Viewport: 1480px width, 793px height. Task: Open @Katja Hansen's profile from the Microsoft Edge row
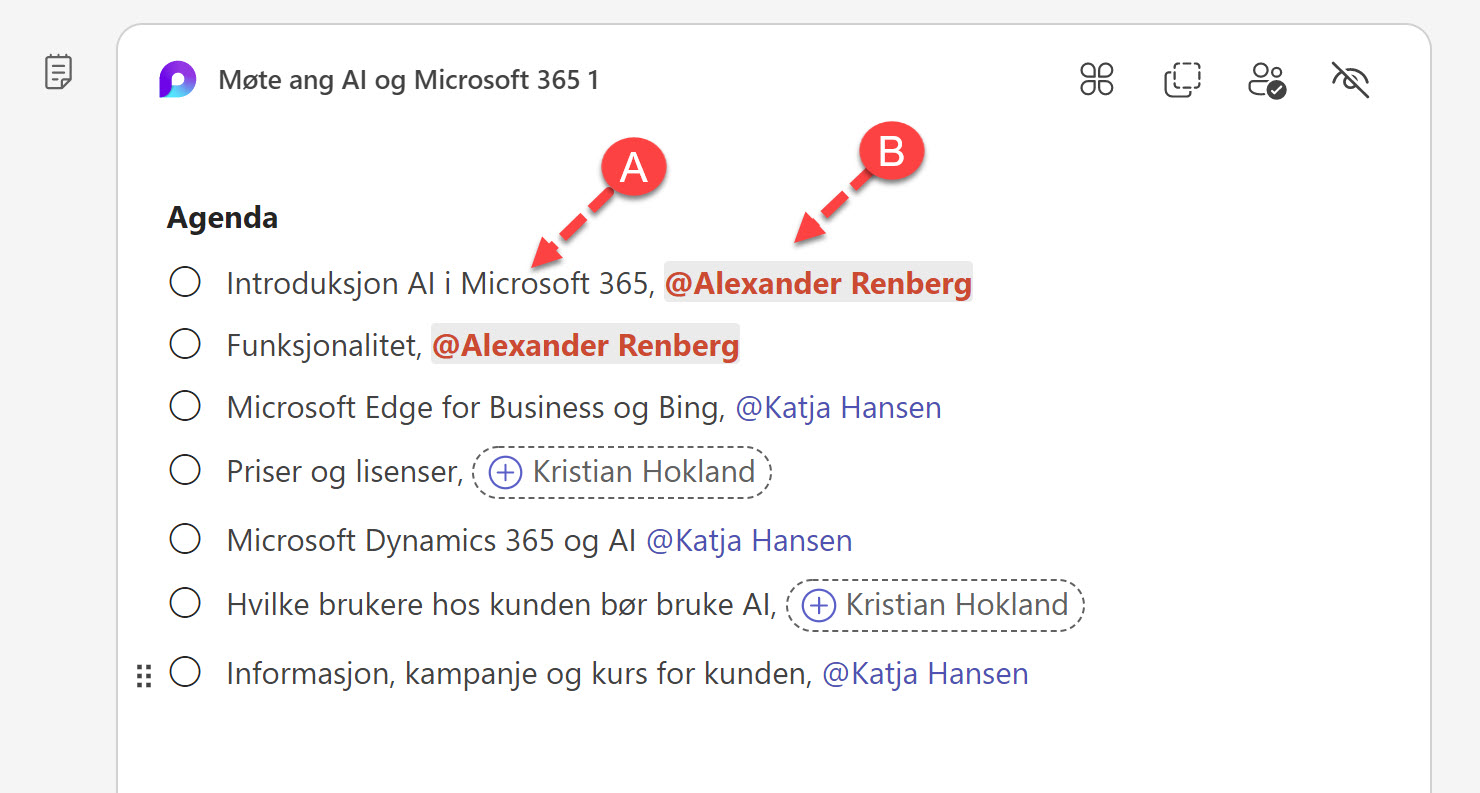(x=838, y=407)
